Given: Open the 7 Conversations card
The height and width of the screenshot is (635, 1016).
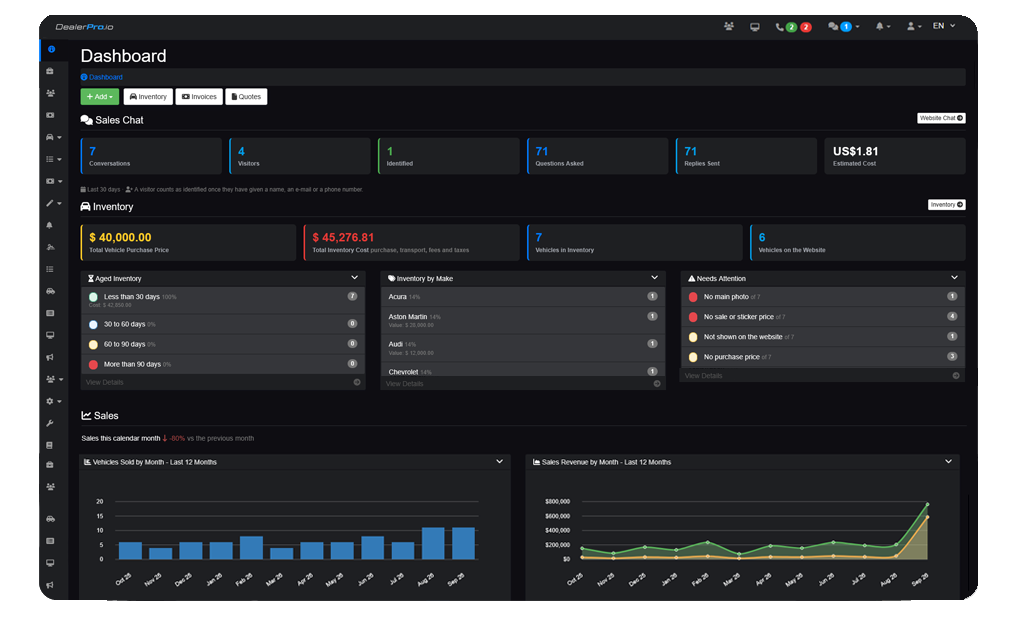Looking at the screenshot, I should (151, 156).
